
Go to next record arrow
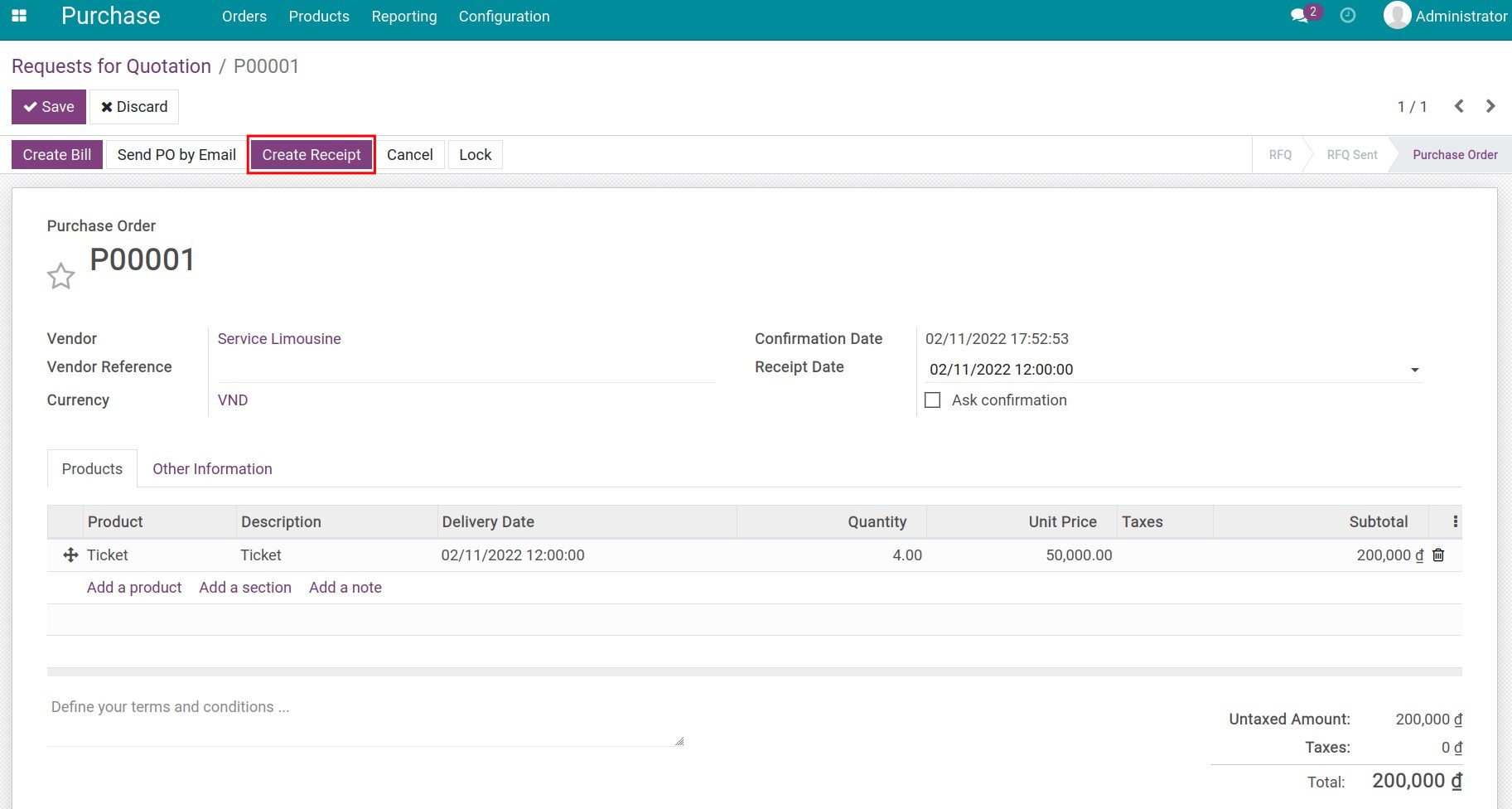point(1490,106)
